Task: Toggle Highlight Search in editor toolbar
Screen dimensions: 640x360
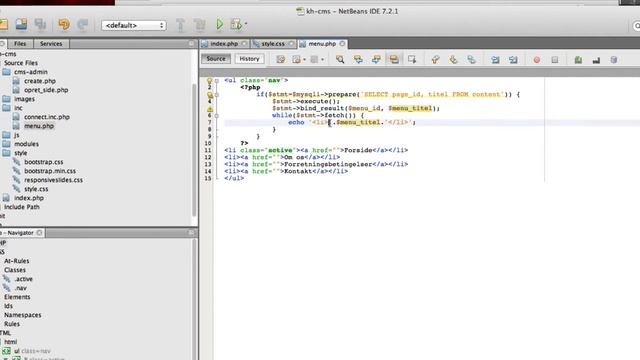Action: (x=394, y=60)
